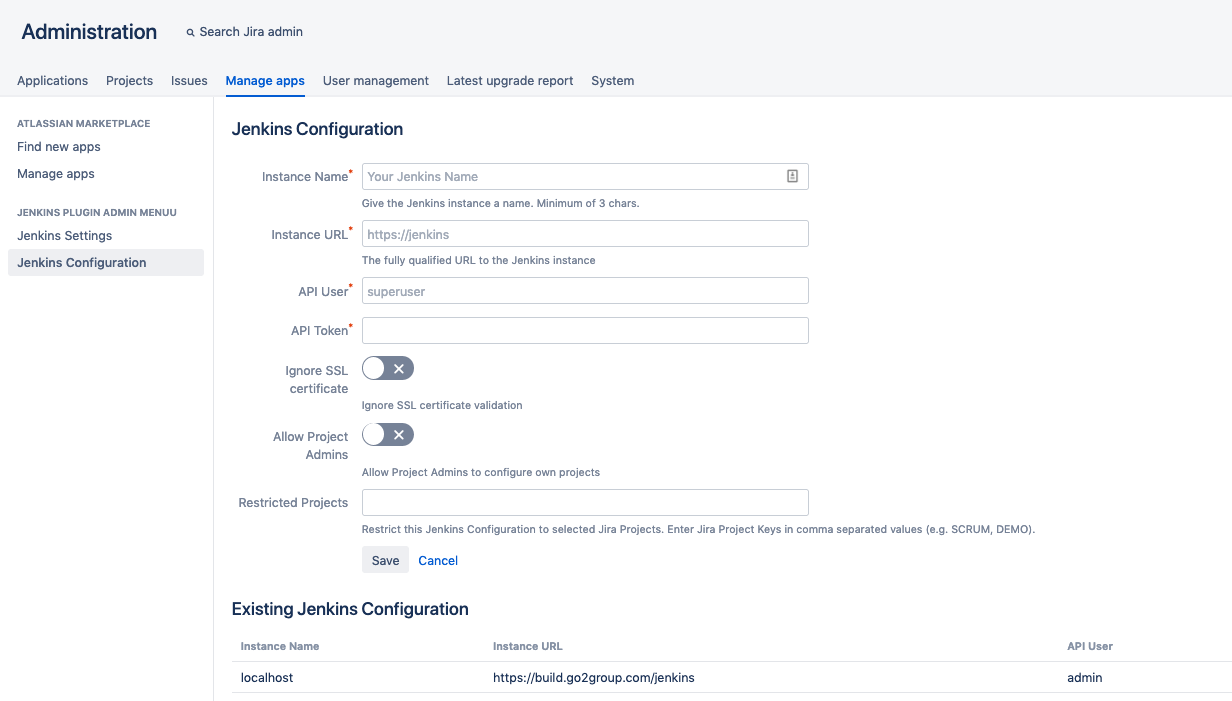Open the localhost Jenkins instance entry
Image resolution: width=1232 pixels, height=701 pixels.
tap(266, 677)
